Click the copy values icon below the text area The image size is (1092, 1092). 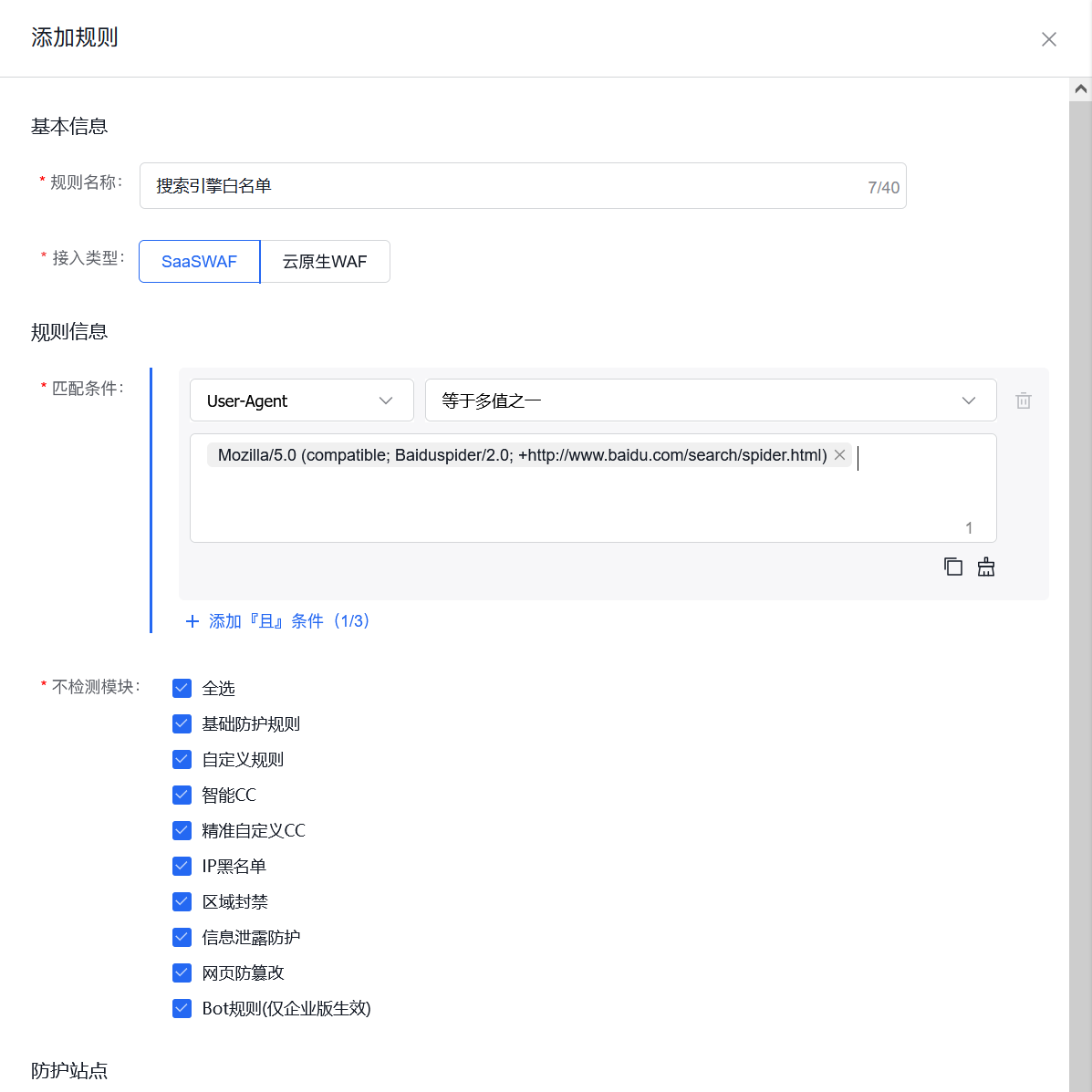(x=952, y=567)
